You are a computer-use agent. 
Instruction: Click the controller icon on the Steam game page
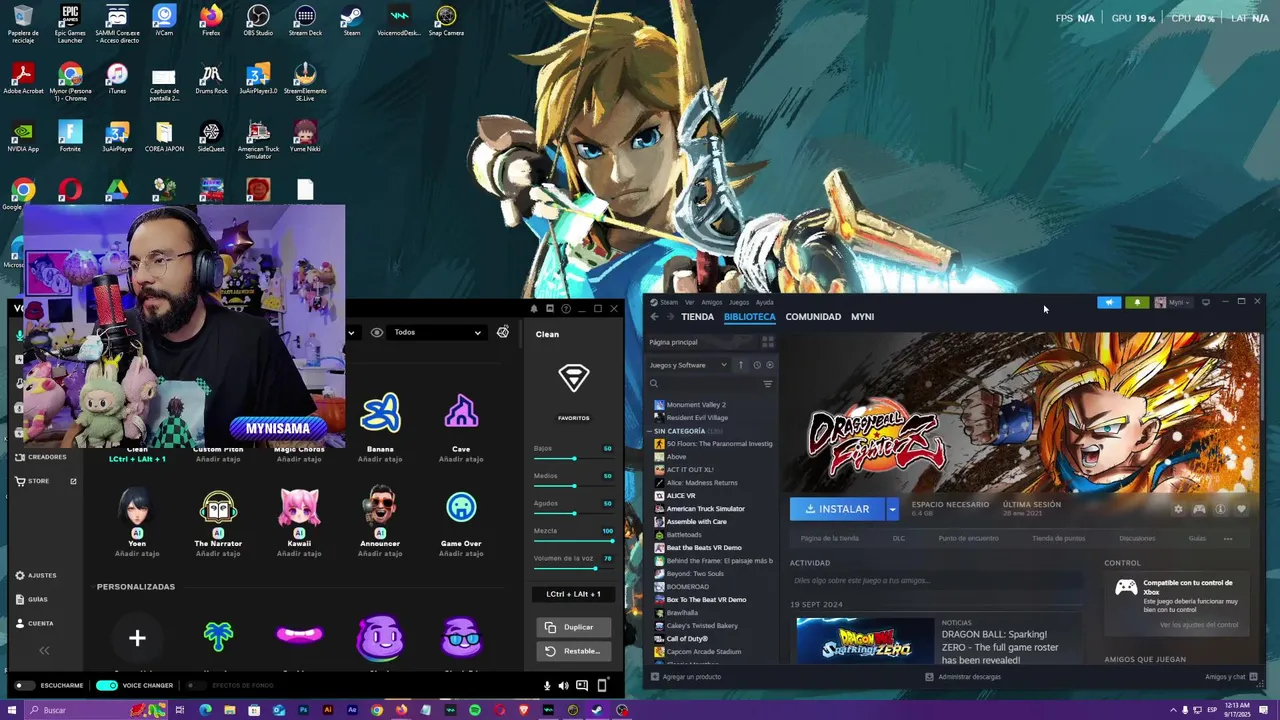(1199, 509)
